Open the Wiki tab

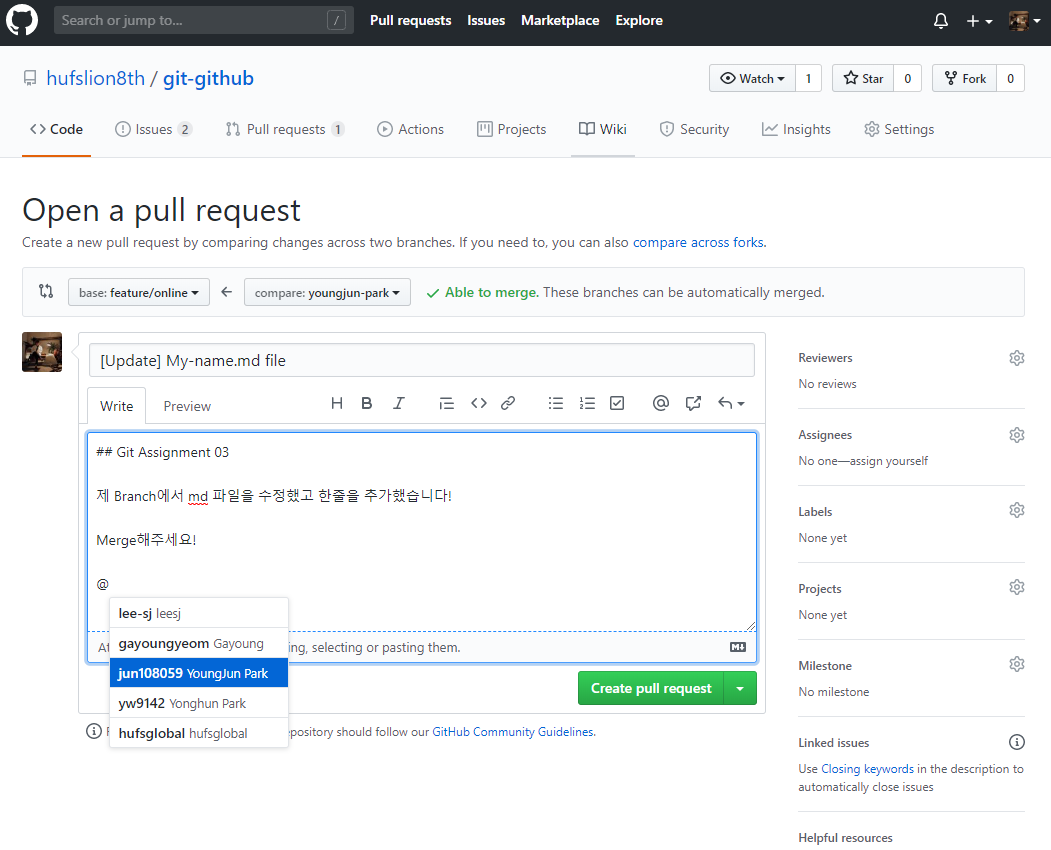point(603,129)
